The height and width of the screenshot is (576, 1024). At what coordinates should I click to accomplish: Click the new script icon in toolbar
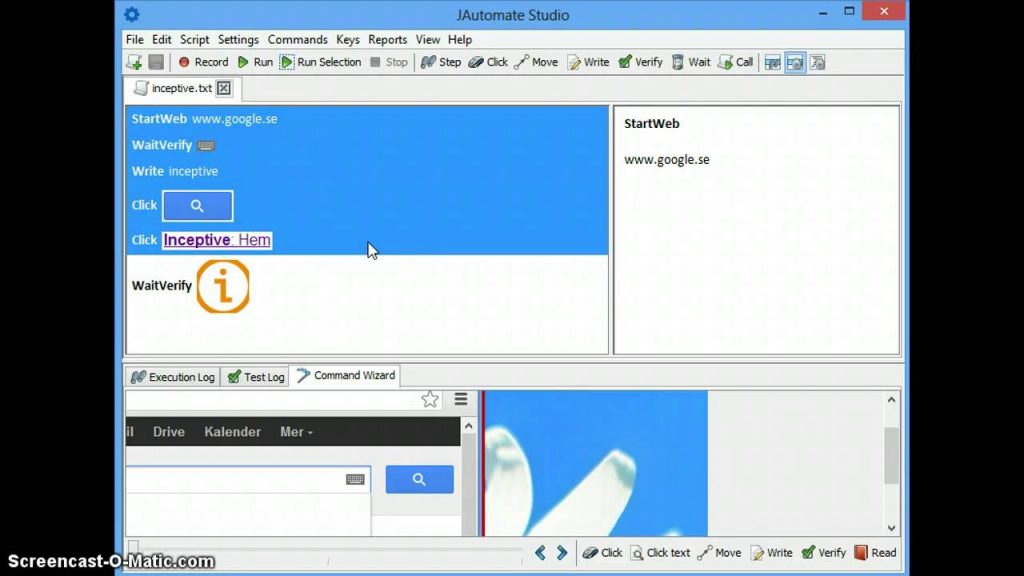click(x=135, y=62)
